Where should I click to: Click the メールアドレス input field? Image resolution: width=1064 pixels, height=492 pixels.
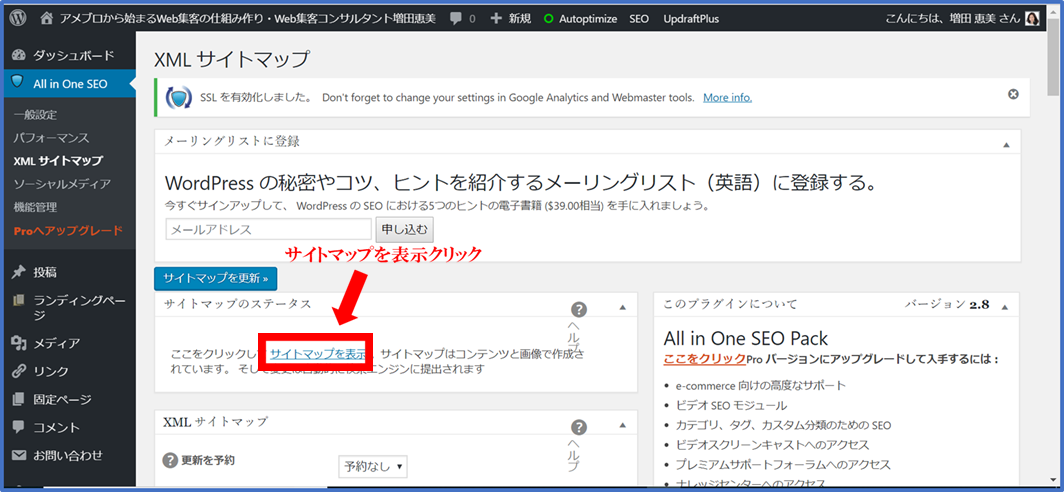[x=269, y=229]
